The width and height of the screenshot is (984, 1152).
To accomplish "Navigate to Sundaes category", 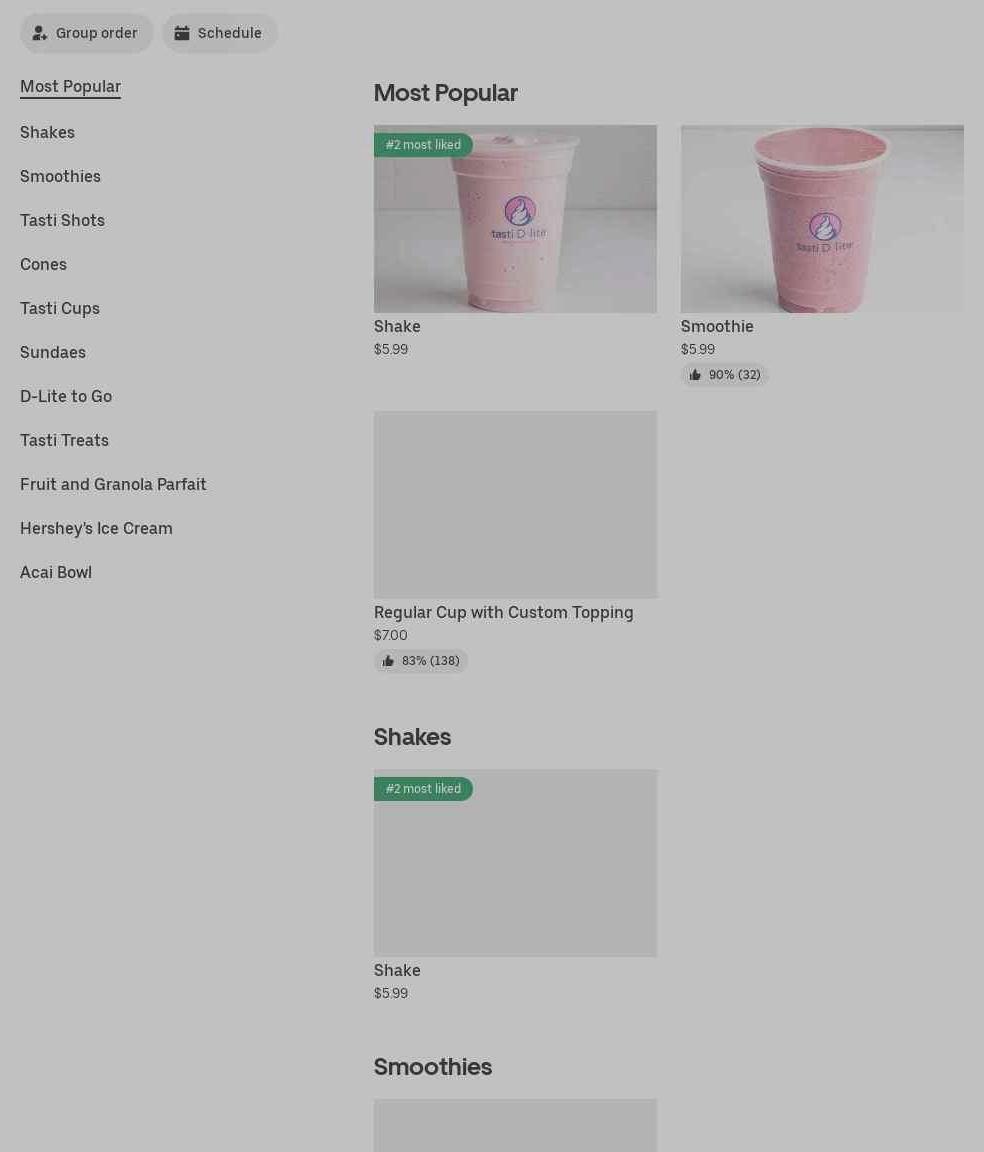I will click(x=53, y=353).
